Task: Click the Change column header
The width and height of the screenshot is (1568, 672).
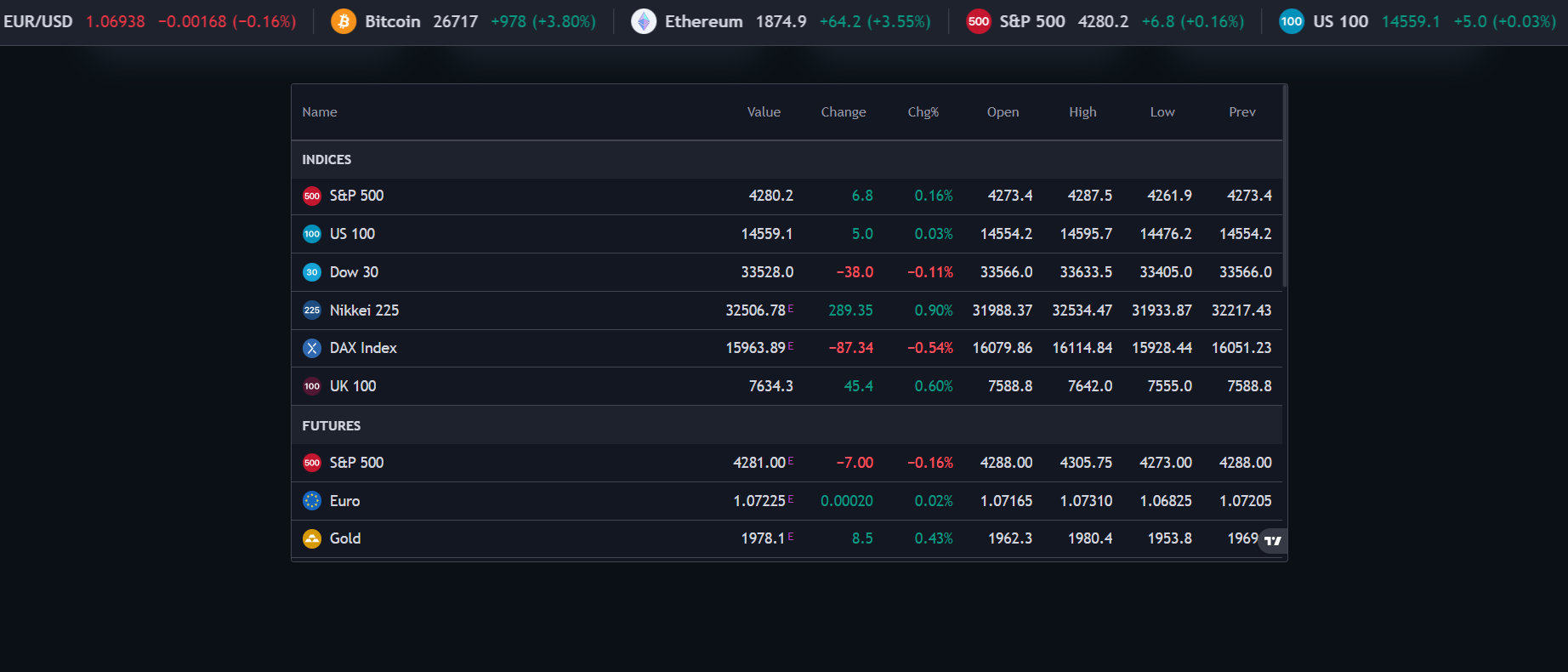Action: point(844,112)
